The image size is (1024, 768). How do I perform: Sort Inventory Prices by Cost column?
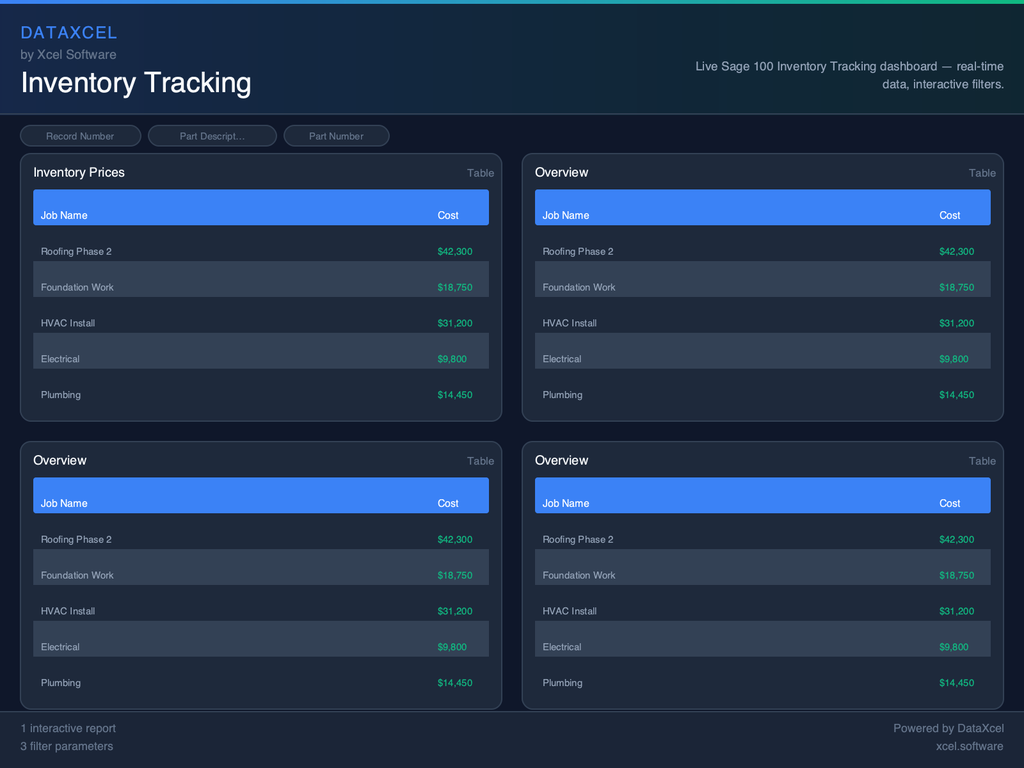447,215
